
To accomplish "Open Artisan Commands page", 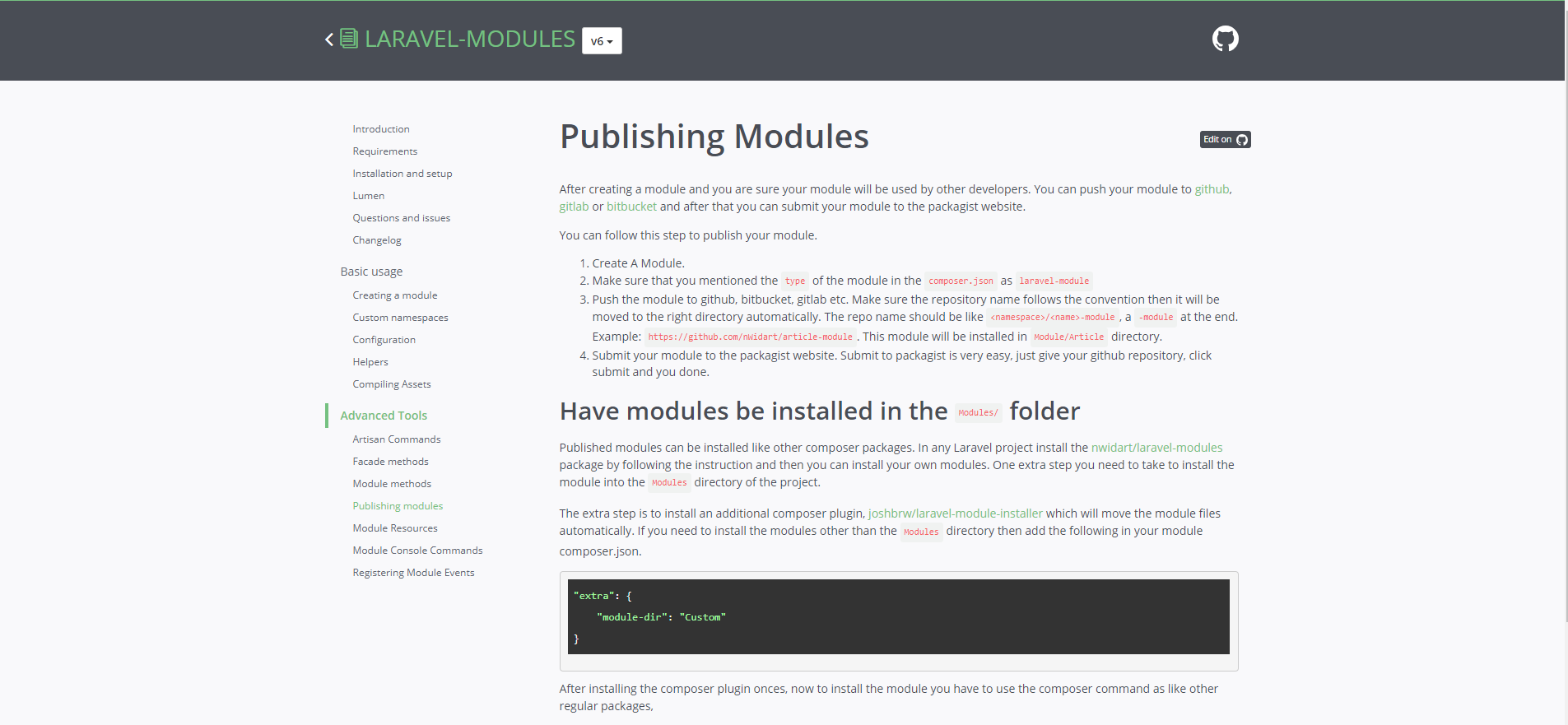I will pyautogui.click(x=397, y=439).
